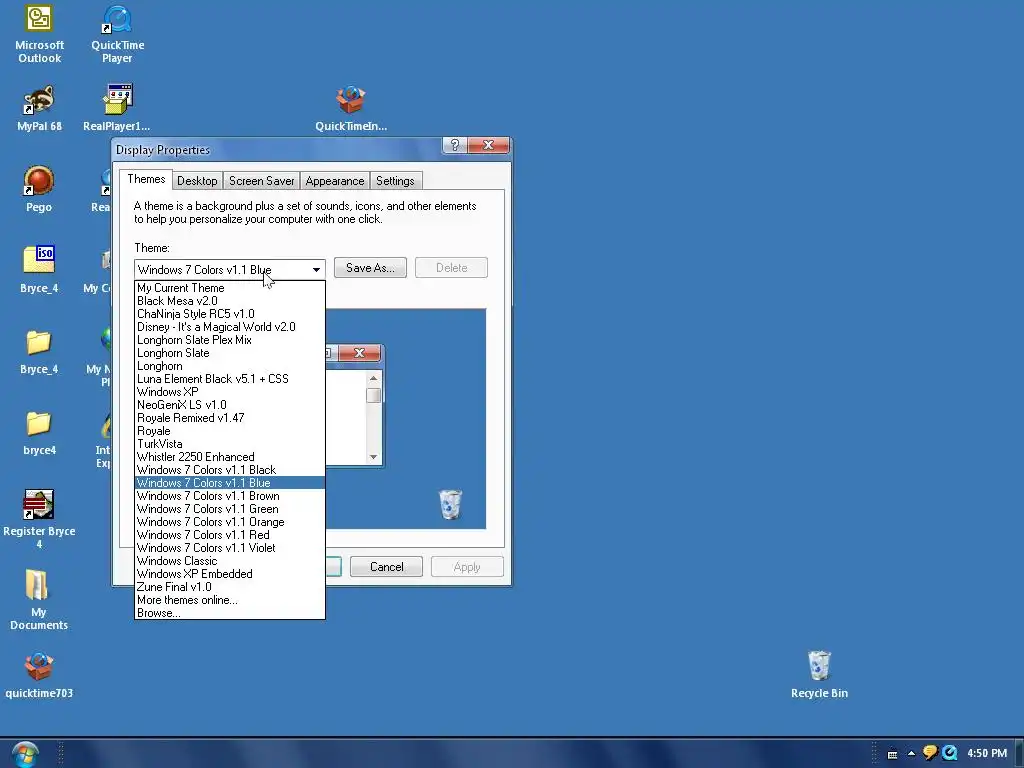Click preview window scrollbar up arrow
This screenshot has width=1024, height=768.
click(x=374, y=378)
